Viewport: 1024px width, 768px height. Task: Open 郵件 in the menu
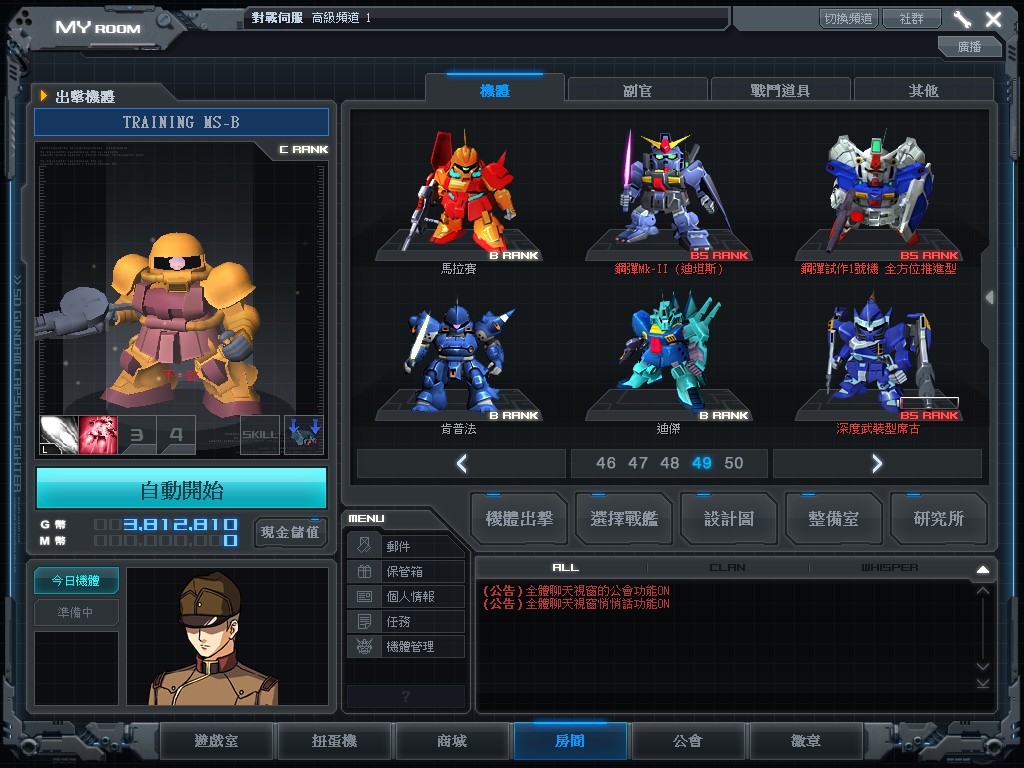(406, 546)
